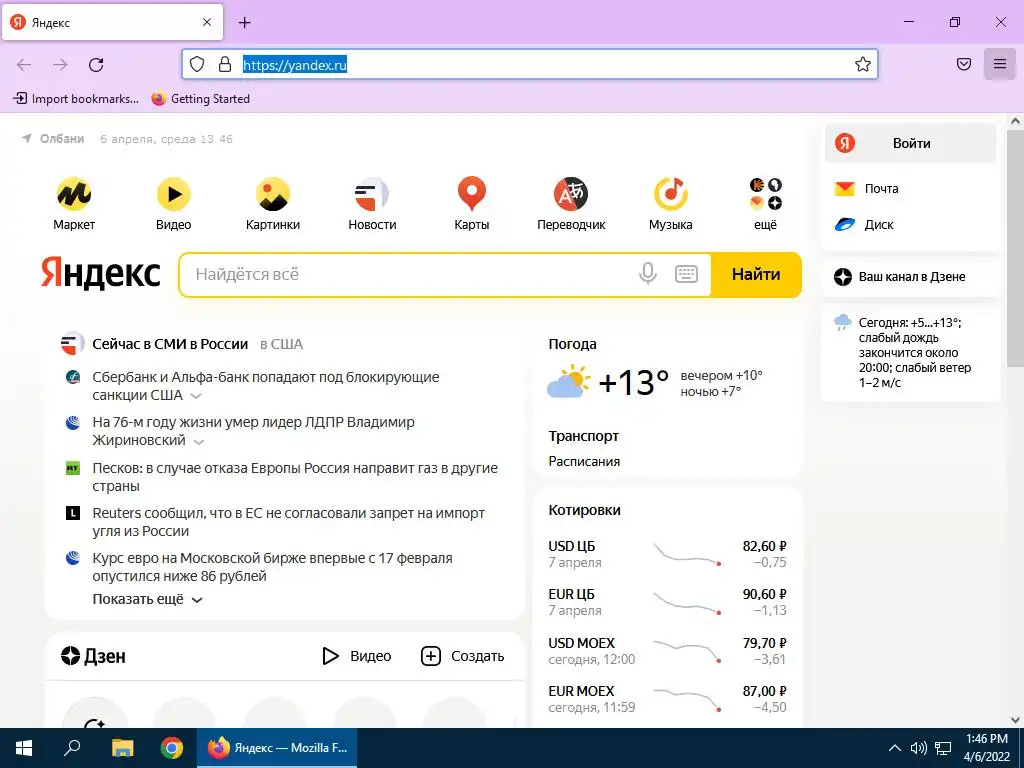Viewport: 1024px width, 768px height.
Task: Open the Олбани location link
Action: pyautogui.click(x=54, y=138)
